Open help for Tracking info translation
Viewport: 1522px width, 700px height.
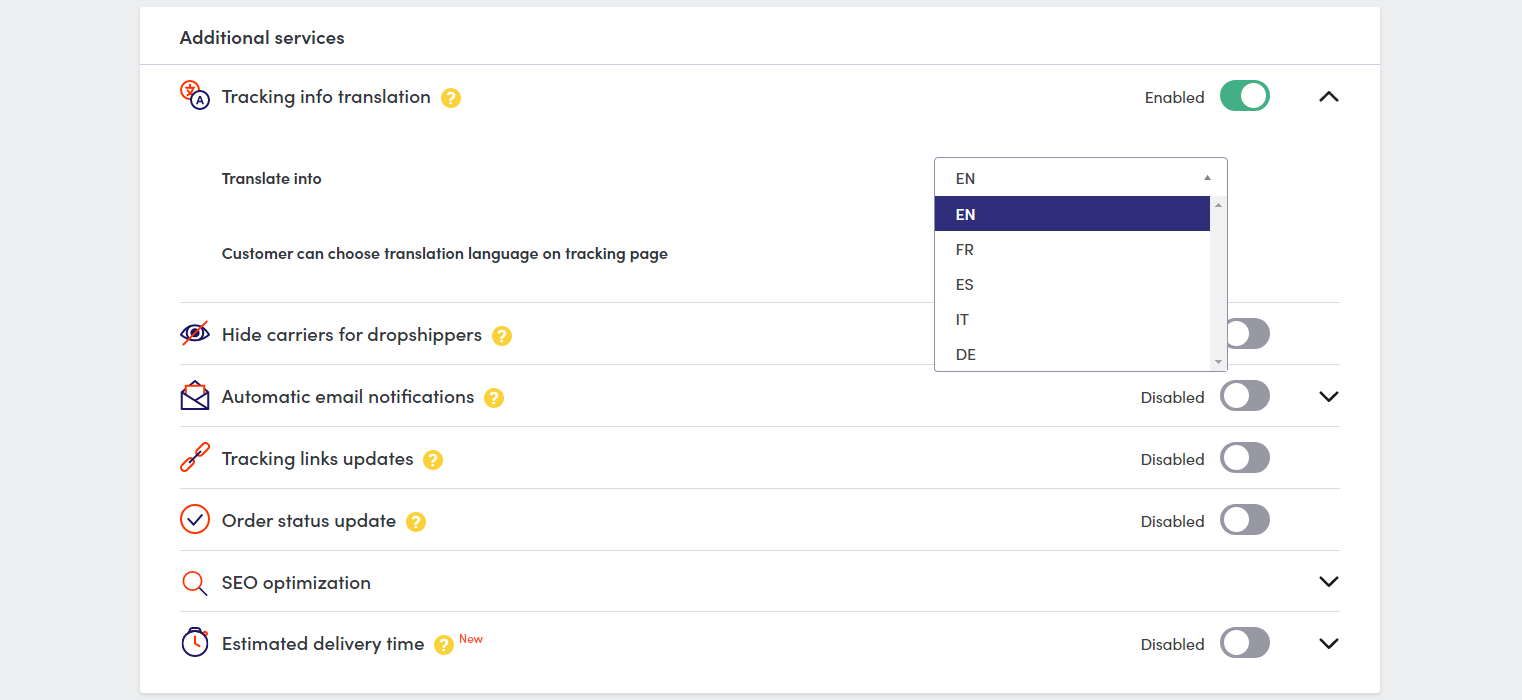point(451,98)
